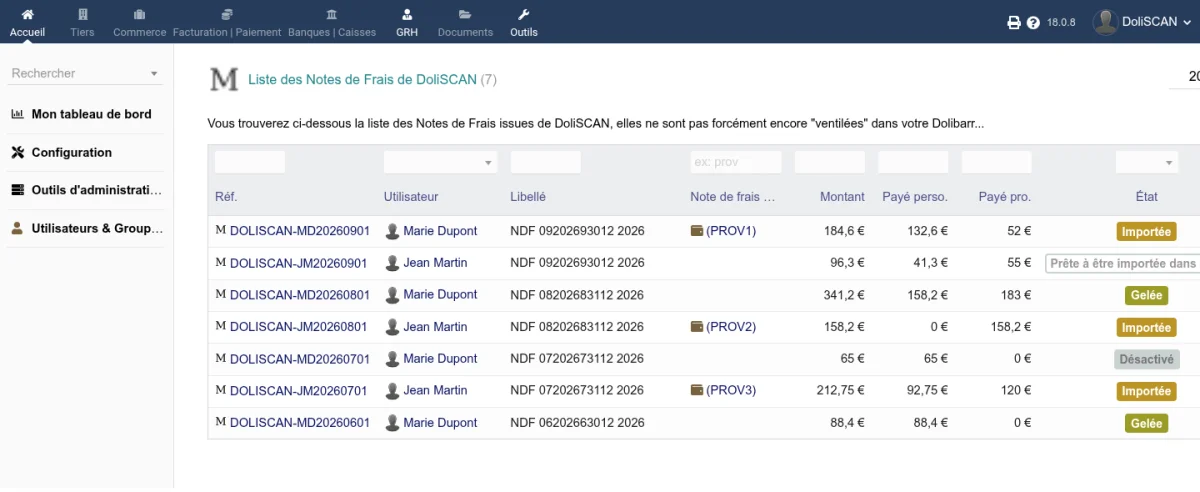Open the Rechercher search dropdown
This screenshot has height=492, width=1200.
click(x=86, y=73)
